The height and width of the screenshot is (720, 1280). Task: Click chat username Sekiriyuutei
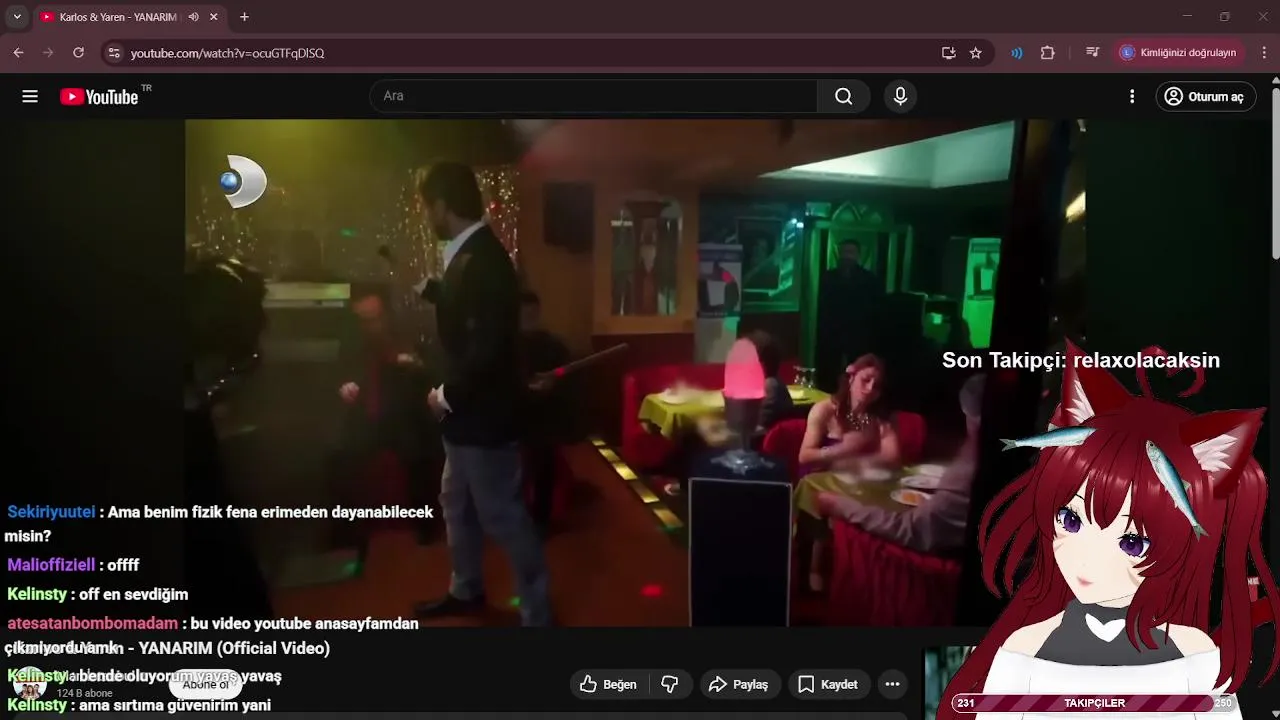pos(51,512)
